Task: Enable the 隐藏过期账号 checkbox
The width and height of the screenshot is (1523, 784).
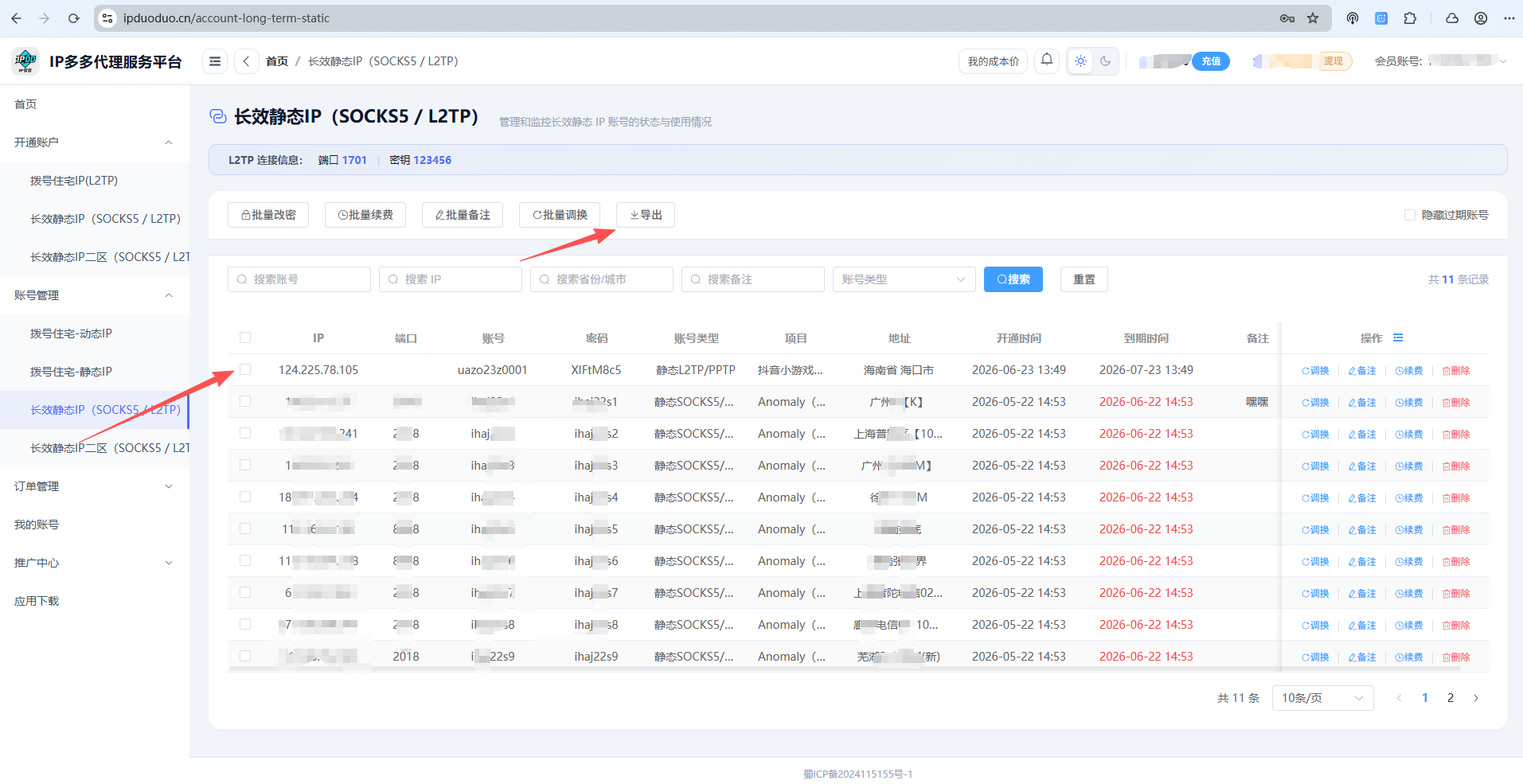Action: click(1410, 215)
